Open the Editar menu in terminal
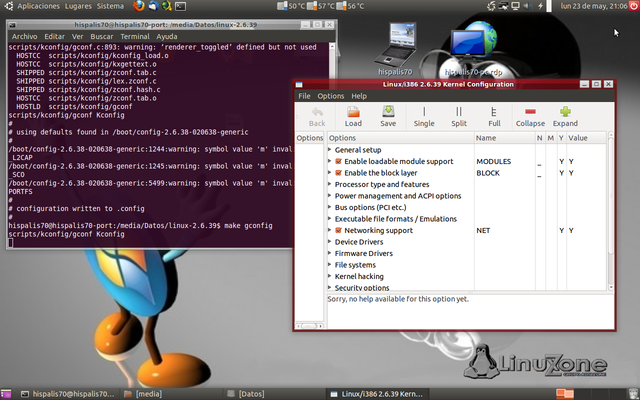The width and height of the screenshot is (640, 400). tap(54, 36)
